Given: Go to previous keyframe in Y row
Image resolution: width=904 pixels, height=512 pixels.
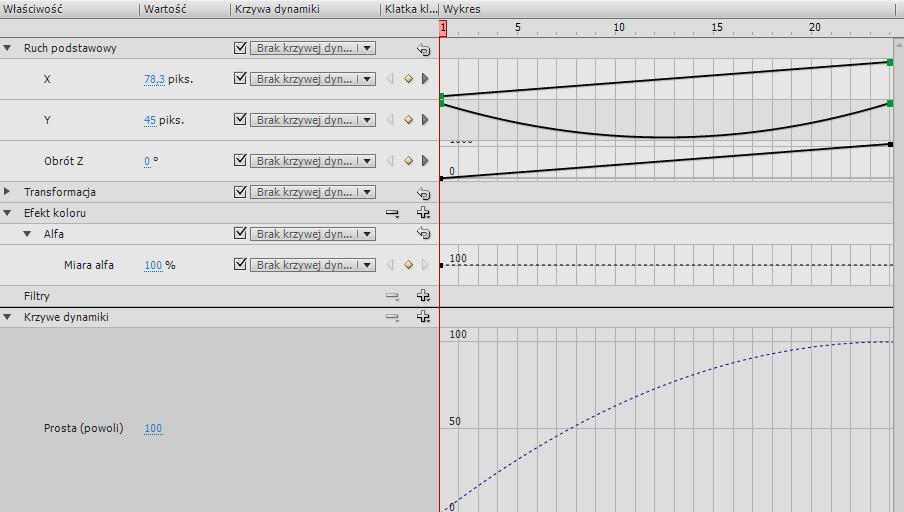Looking at the screenshot, I should coord(390,120).
